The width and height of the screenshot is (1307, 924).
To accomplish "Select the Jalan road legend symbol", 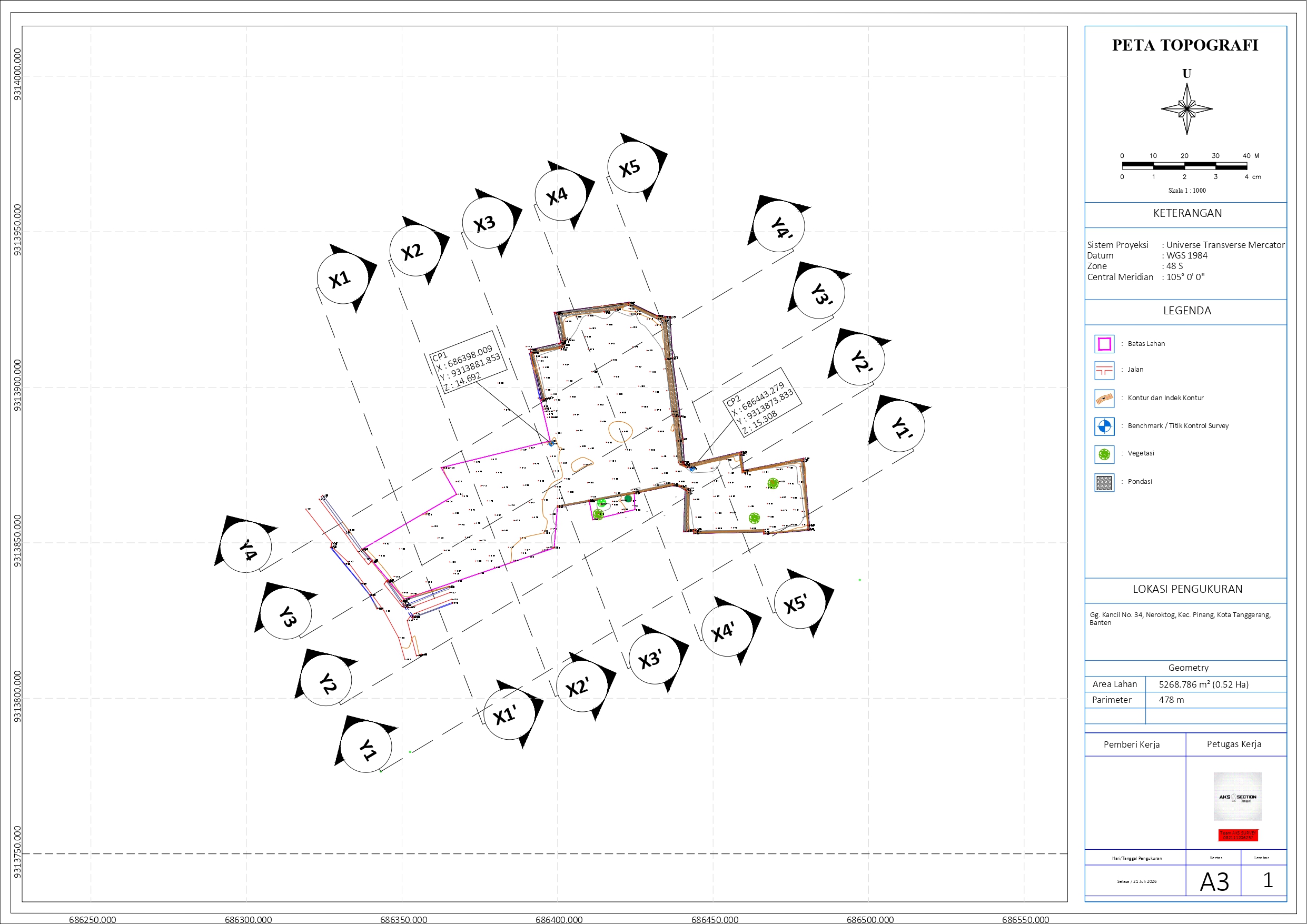I will [1104, 371].
